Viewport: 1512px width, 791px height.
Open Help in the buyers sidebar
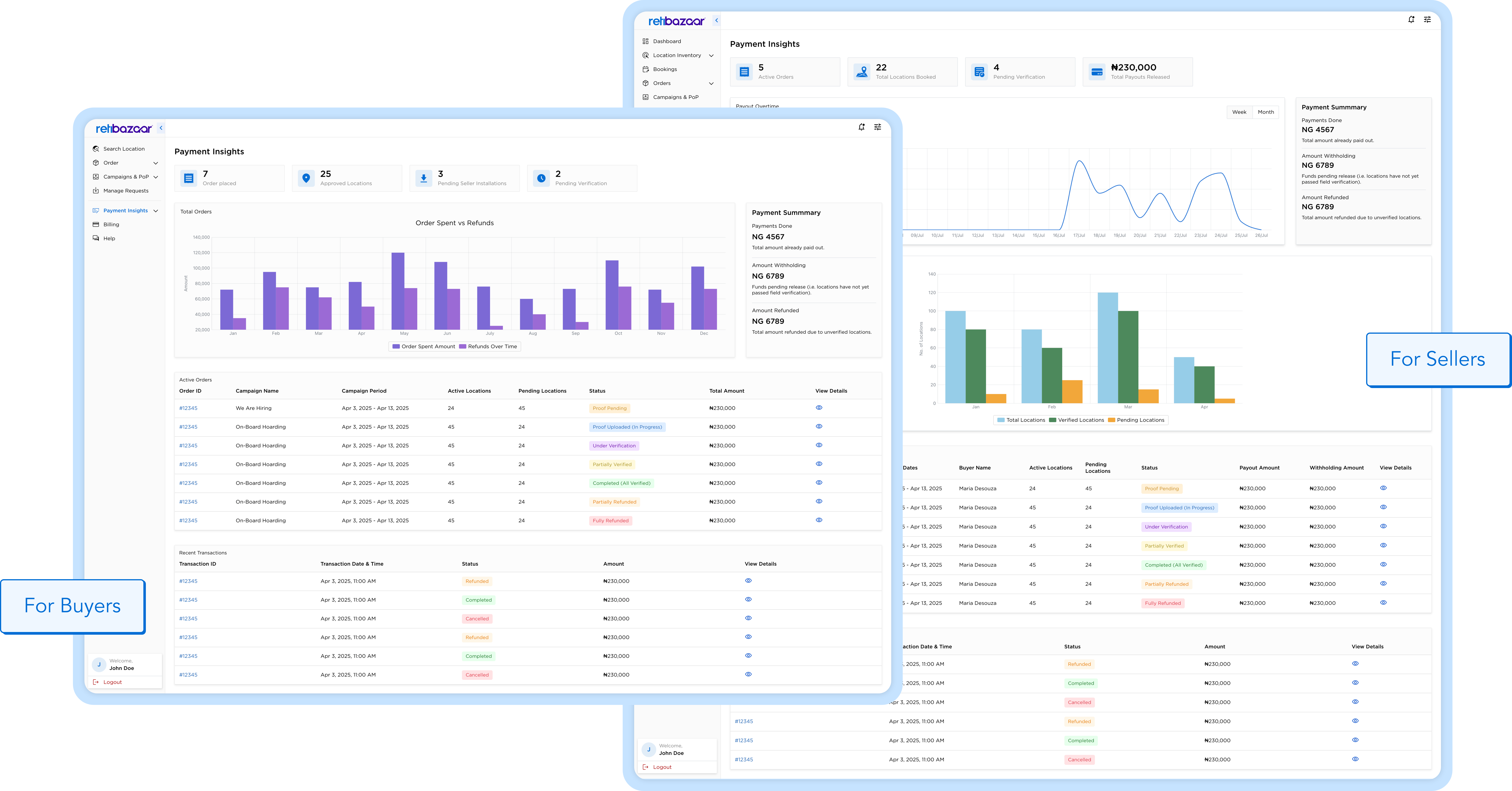pos(109,238)
